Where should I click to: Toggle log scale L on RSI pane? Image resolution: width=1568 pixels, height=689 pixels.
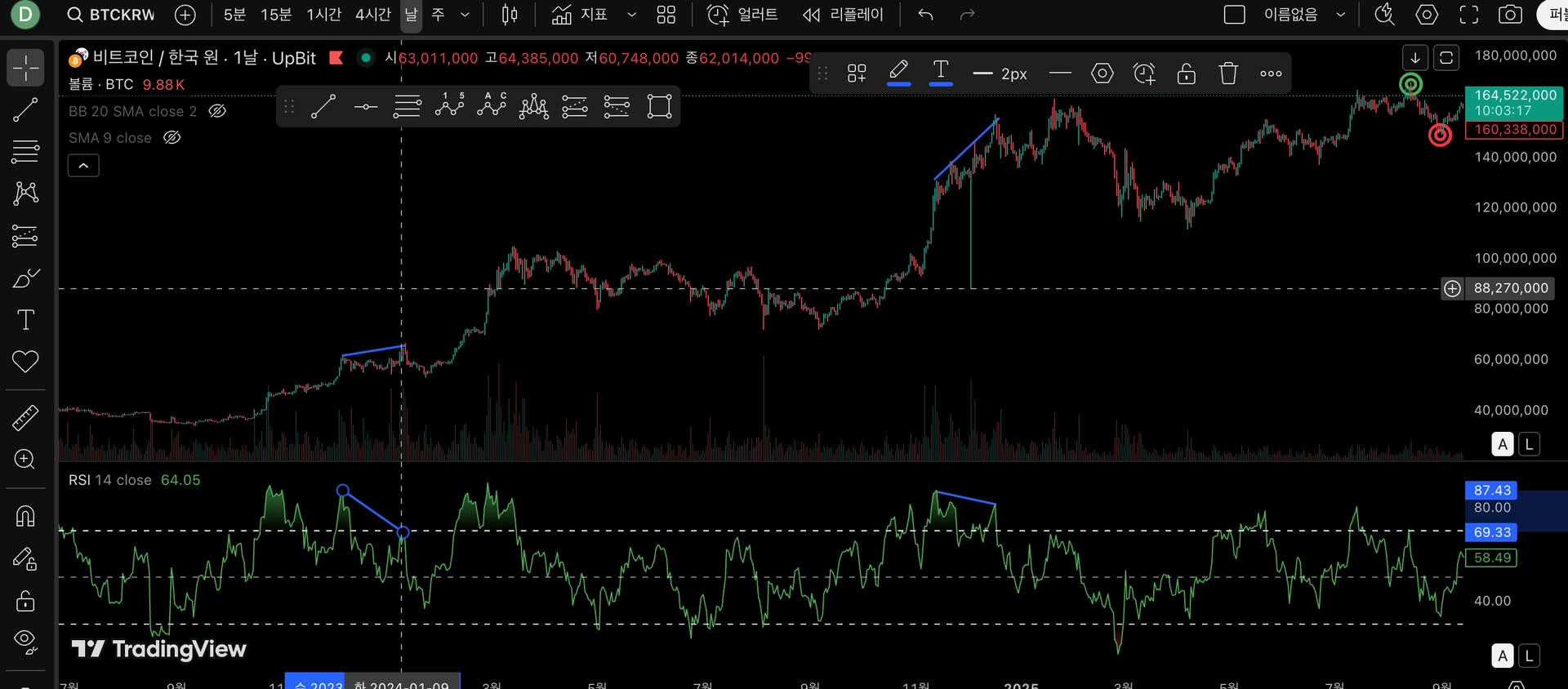[x=1529, y=656]
